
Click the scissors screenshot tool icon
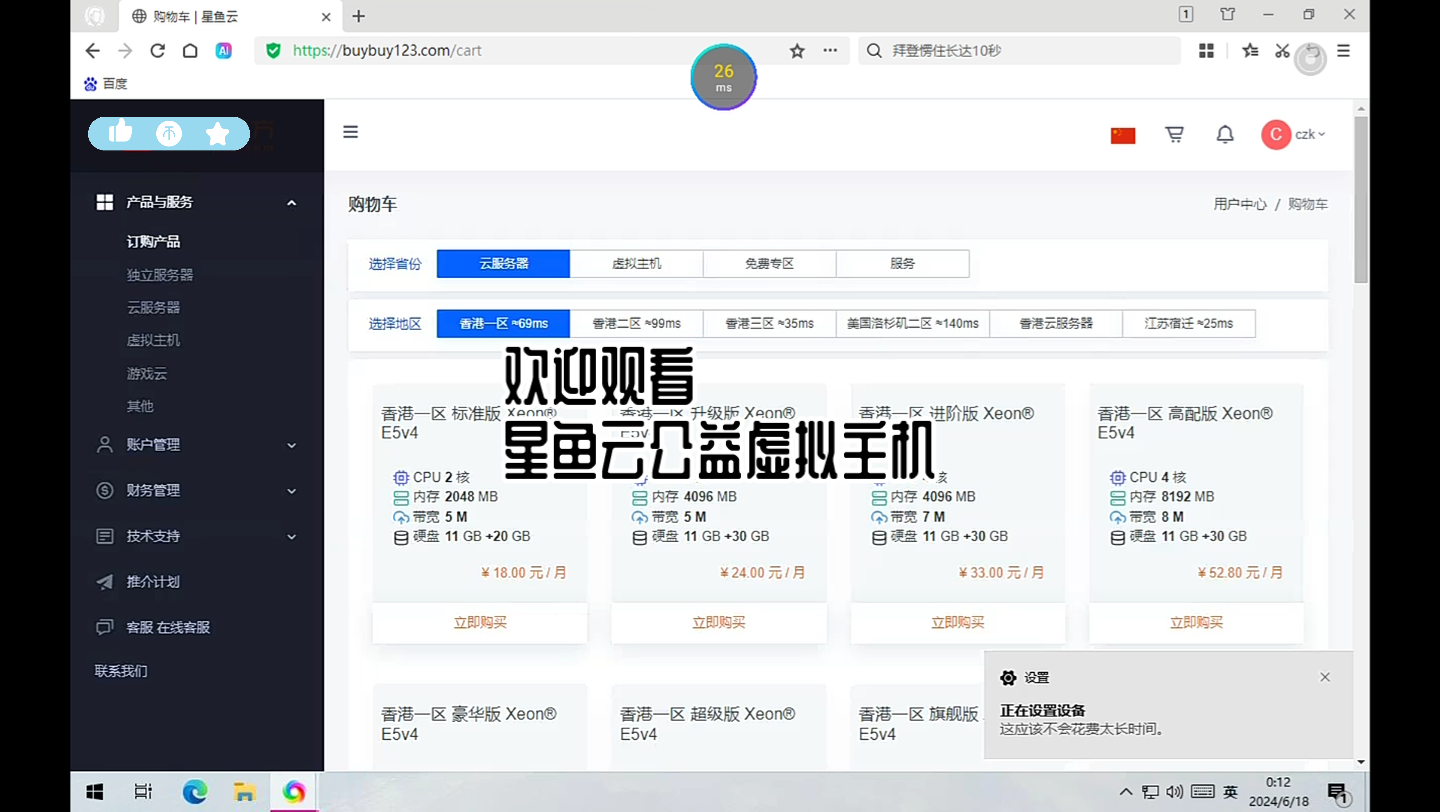tap(1282, 51)
